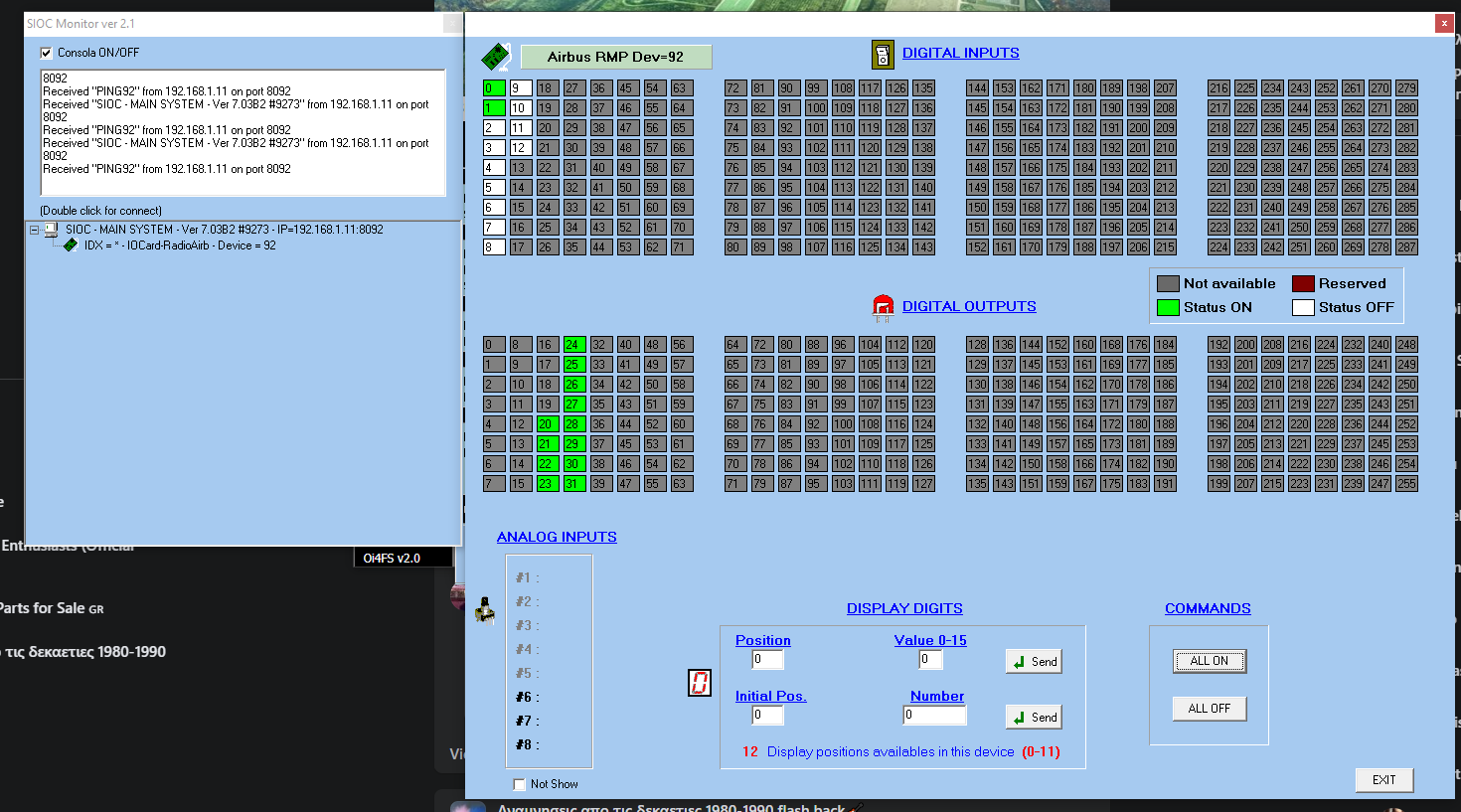The image size is (1461, 812).
Task: Open the DIGITAL OUTPUTS link
Action: 968,306
